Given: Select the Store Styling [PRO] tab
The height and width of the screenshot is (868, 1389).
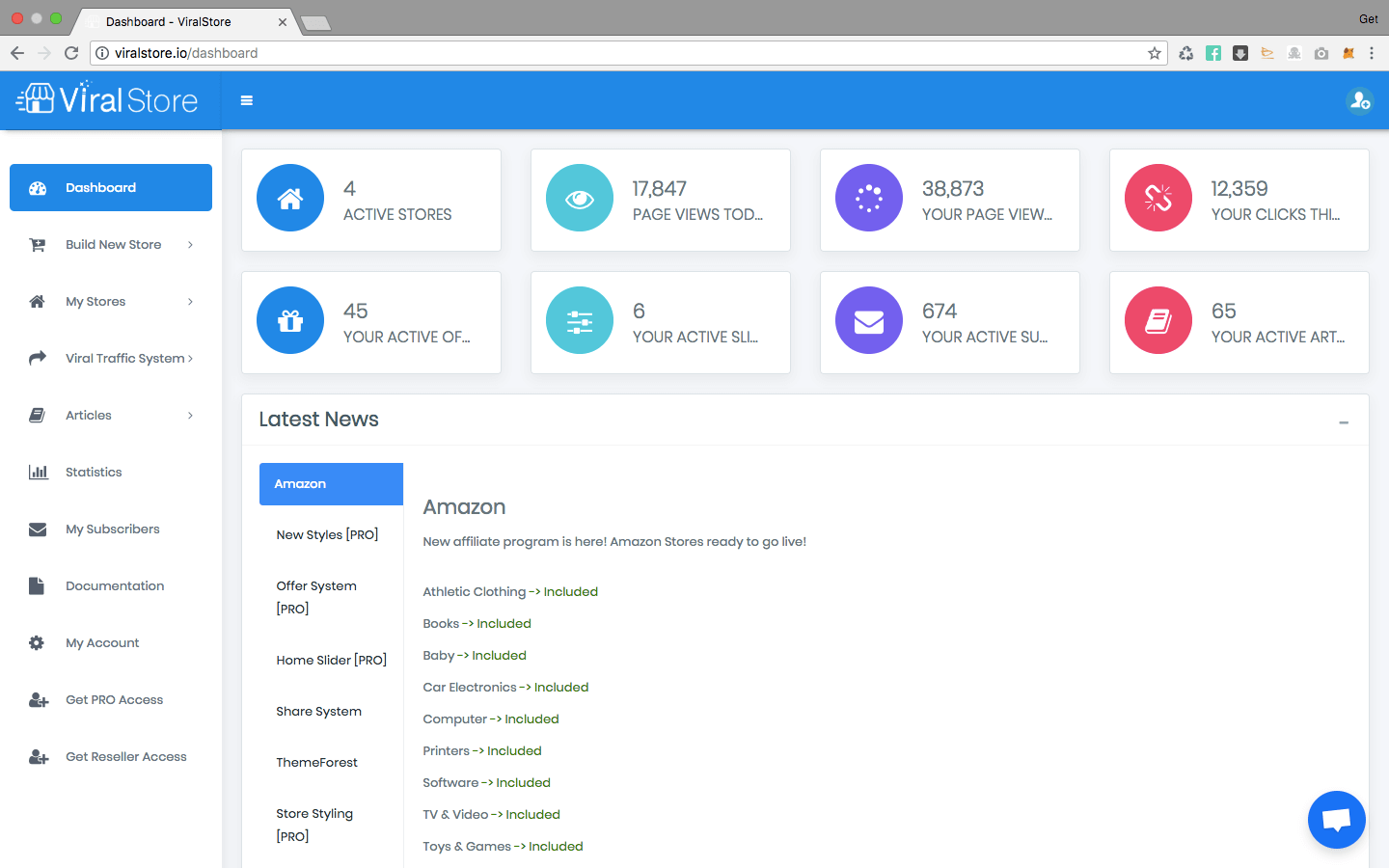Looking at the screenshot, I should click(x=331, y=825).
